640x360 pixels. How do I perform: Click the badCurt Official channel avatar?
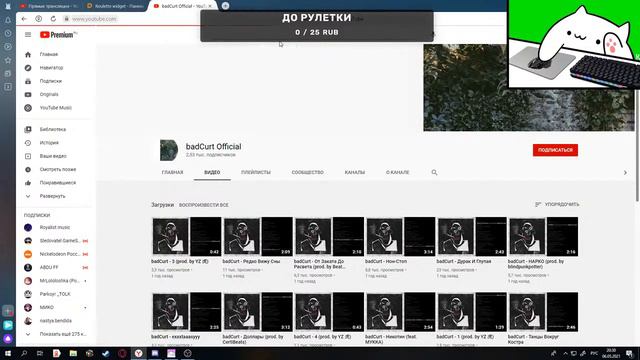tap(169, 150)
